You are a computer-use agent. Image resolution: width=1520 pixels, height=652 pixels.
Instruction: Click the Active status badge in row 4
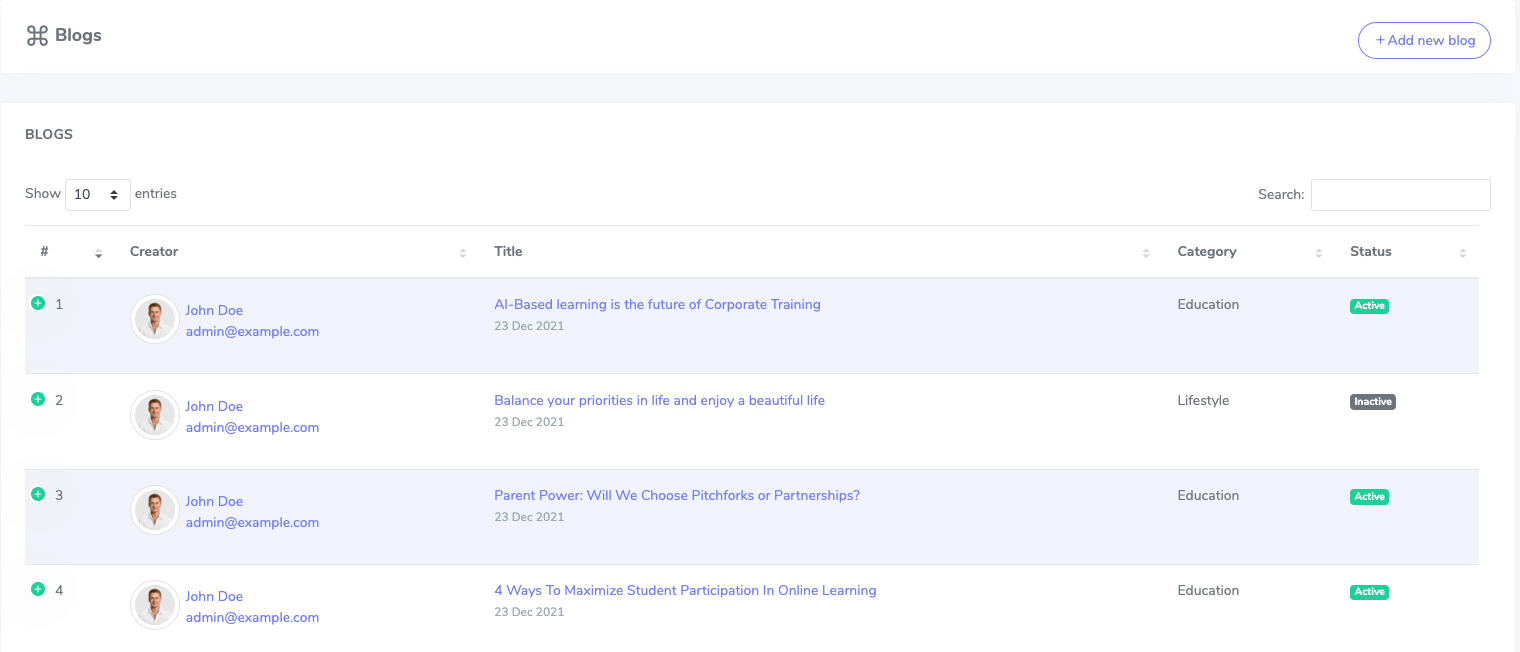point(1369,592)
